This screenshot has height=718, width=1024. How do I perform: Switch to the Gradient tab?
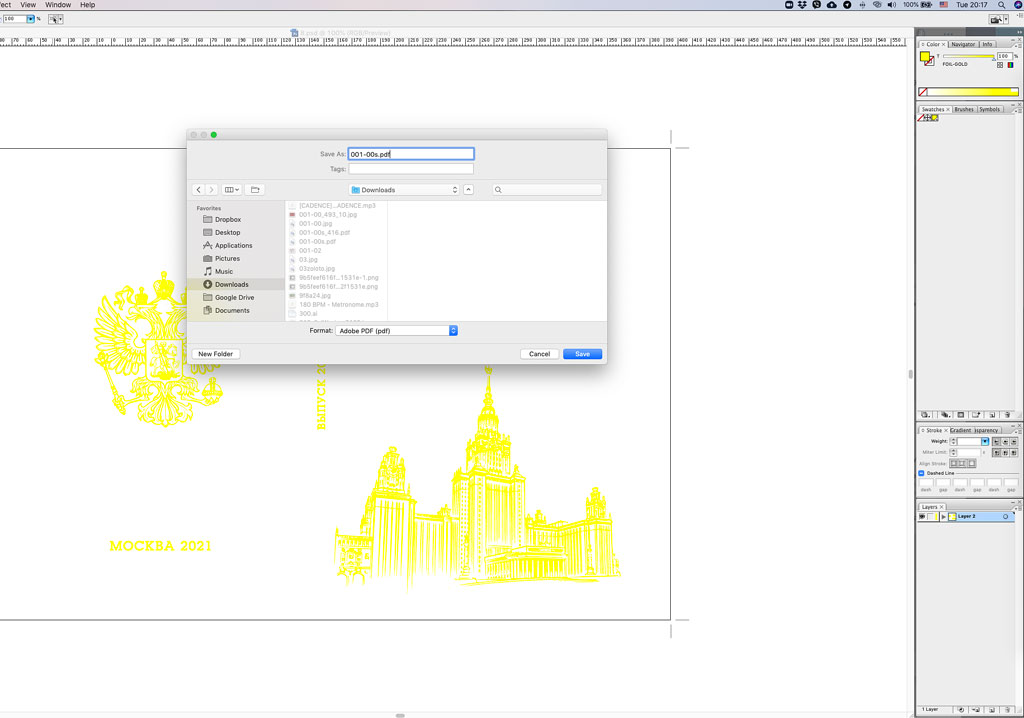point(961,430)
